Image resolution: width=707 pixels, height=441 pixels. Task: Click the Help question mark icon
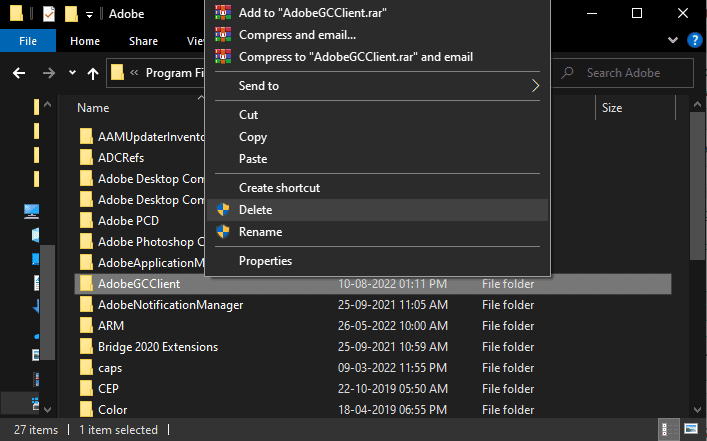694,41
